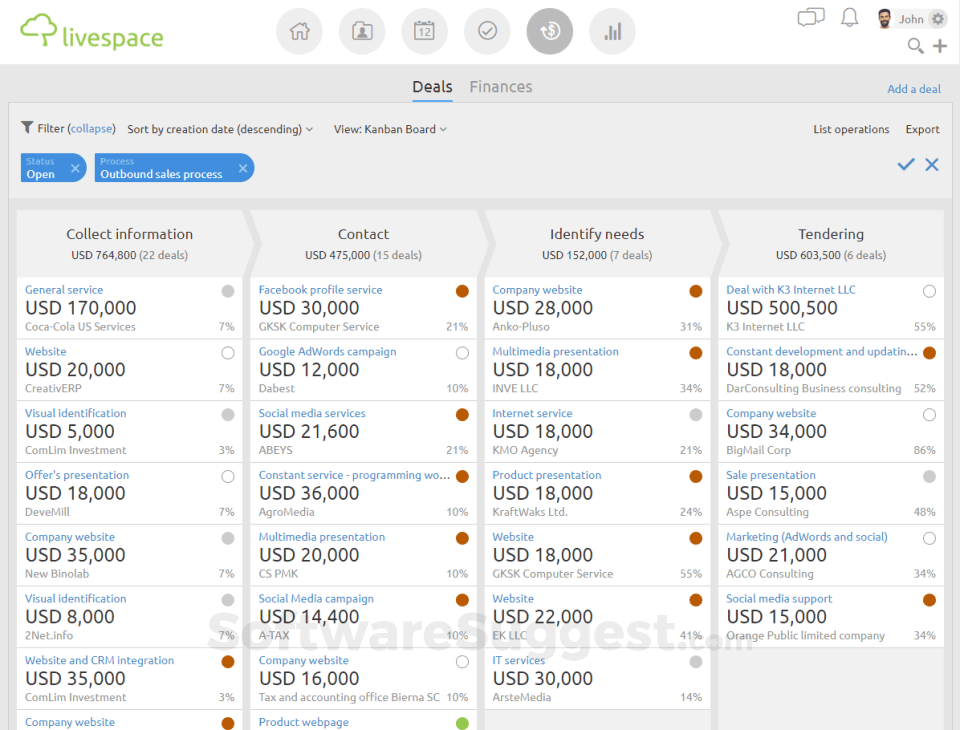Toggle status circle on Google AdWords campaign deal
Screen dimensions: 960x730
462,353
